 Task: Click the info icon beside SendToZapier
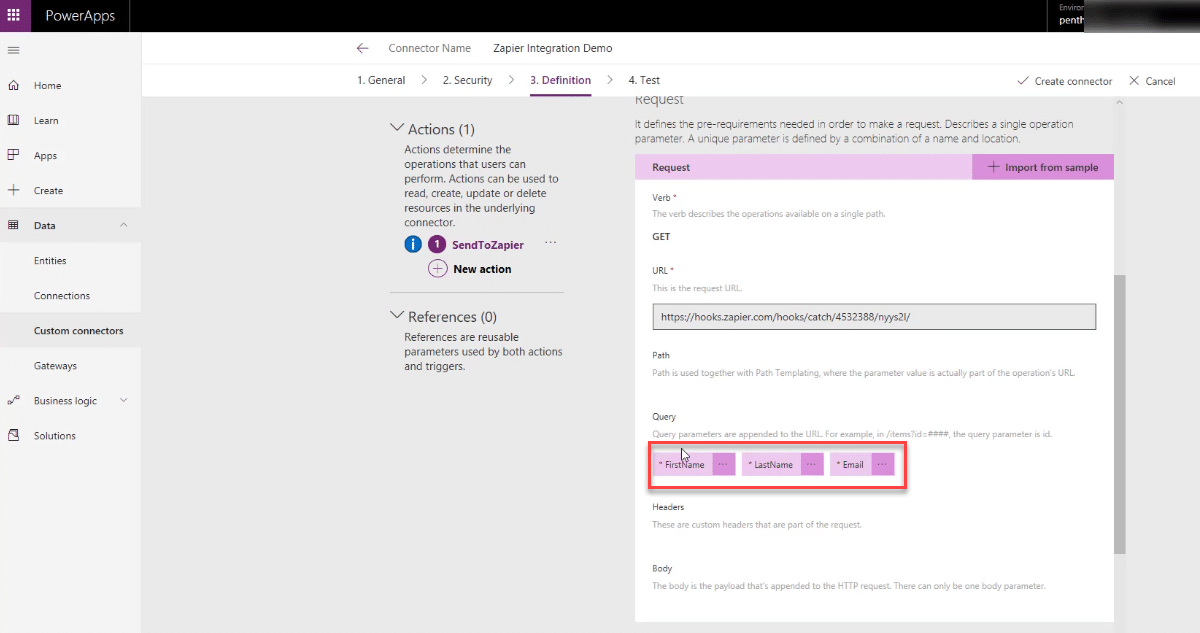pos(413,245)
